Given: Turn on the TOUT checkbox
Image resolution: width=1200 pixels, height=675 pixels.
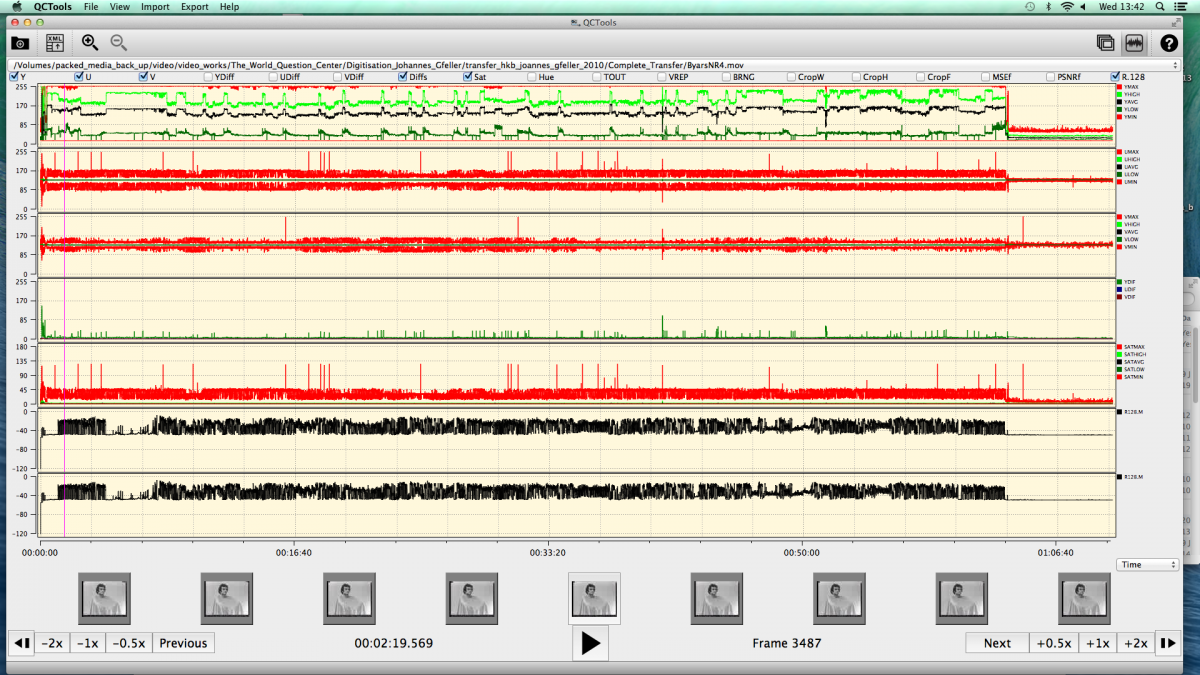Looking at the screenshot, I should 597,77.
